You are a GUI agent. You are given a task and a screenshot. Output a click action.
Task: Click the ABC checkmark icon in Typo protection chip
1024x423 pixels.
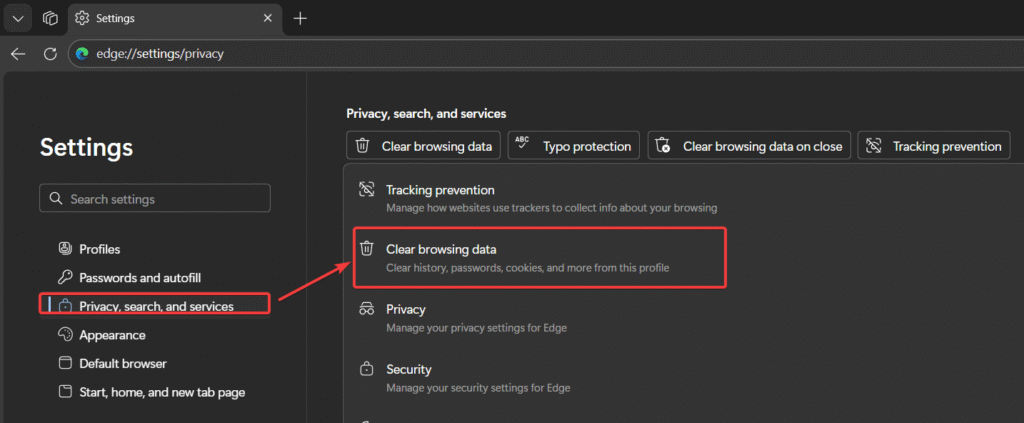point(522,144)
